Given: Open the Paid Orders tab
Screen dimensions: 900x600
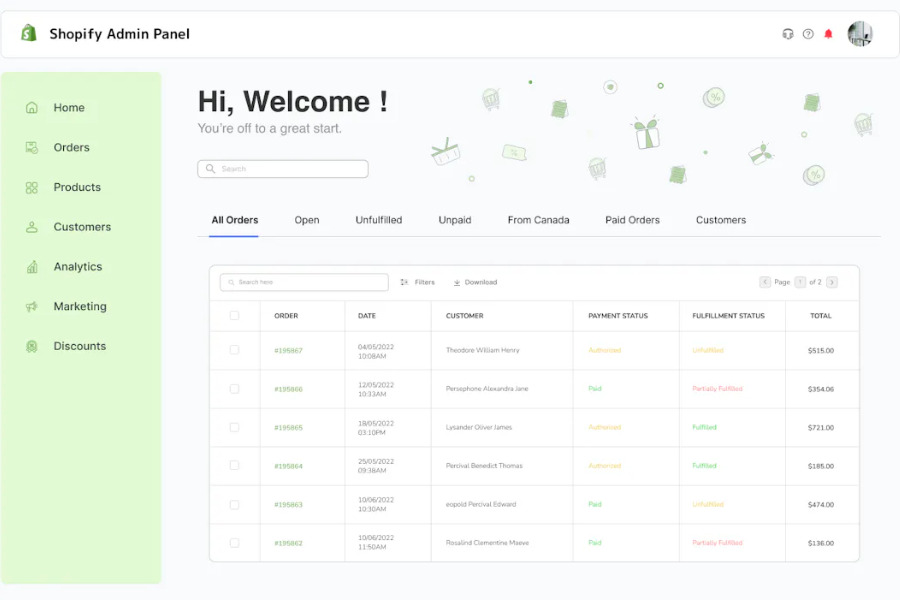Looking at the screenshot, I should (632, 219).
